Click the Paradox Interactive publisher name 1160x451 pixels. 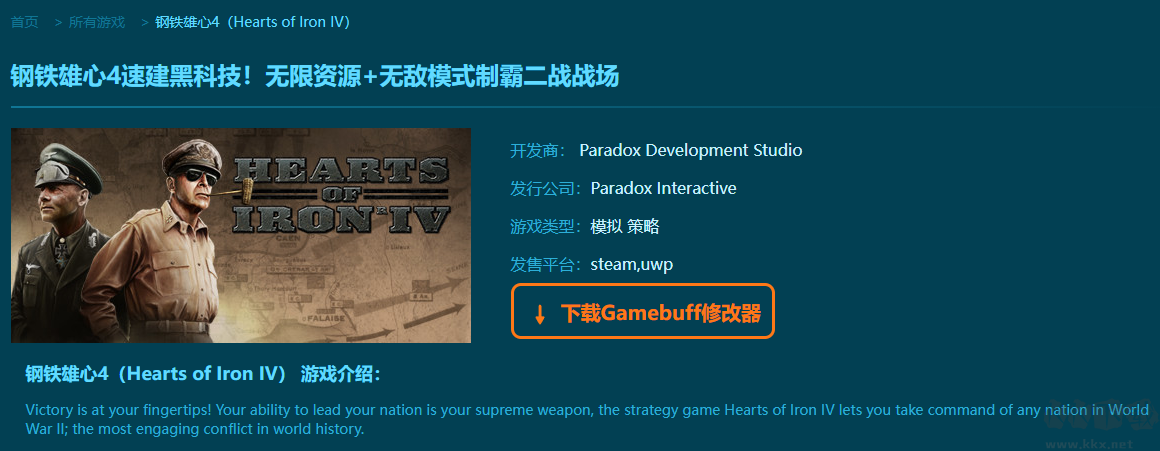664,189
